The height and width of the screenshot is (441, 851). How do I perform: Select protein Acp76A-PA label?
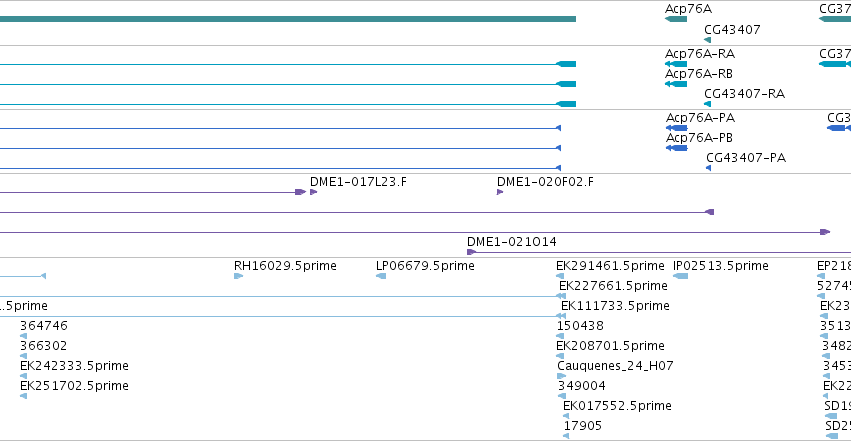(x=701, y=118)
